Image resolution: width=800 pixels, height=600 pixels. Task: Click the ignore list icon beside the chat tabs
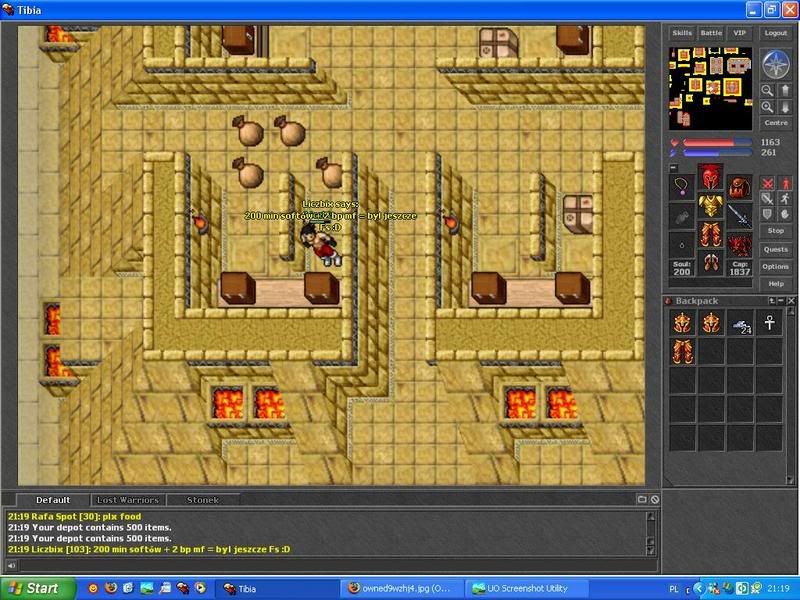655,499
